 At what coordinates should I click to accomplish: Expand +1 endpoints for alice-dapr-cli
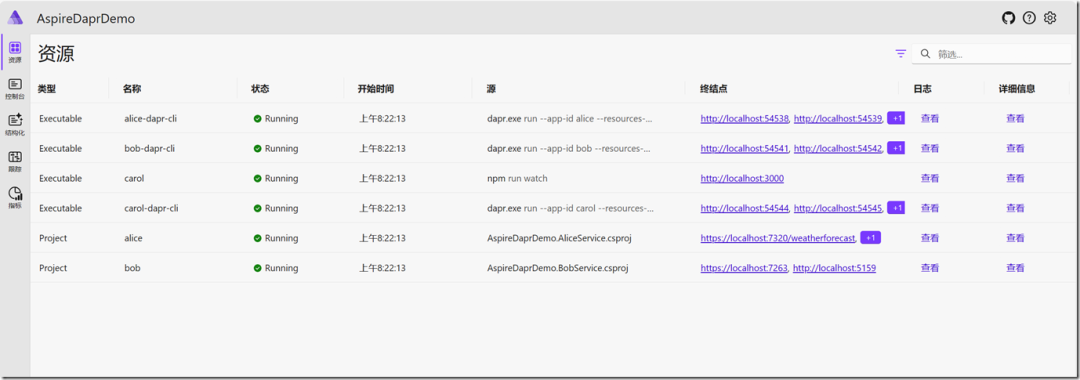[x=896, y=118]
